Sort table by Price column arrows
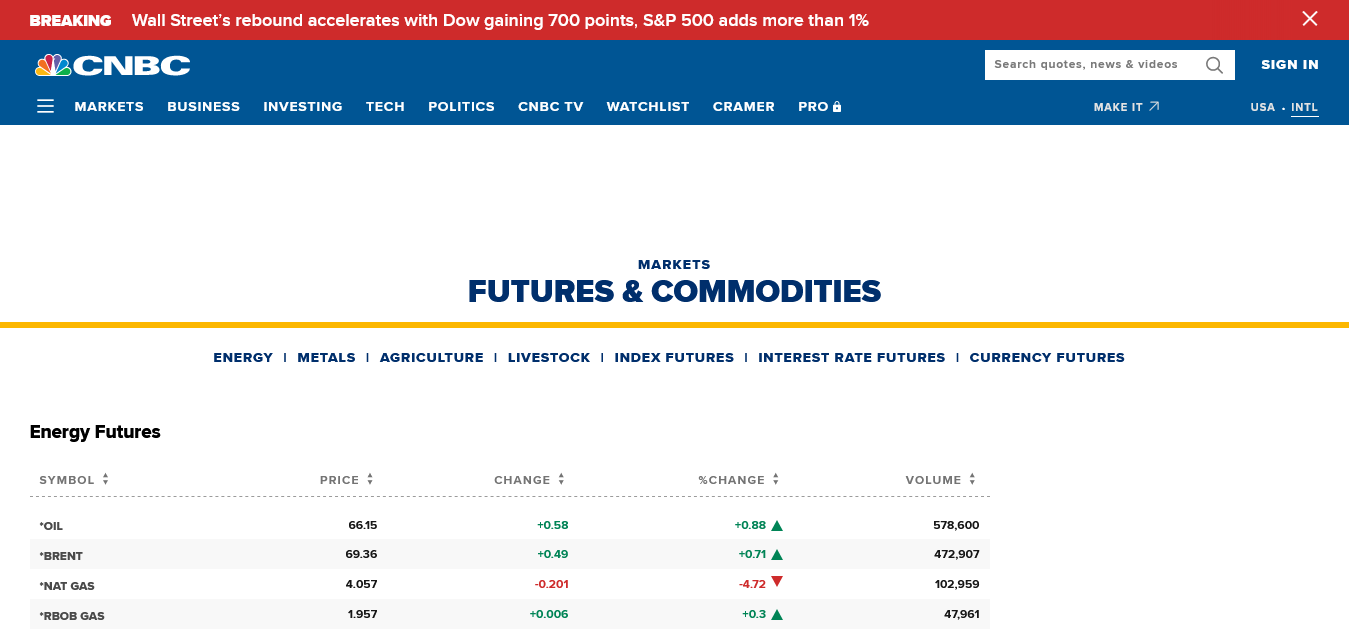 (370, 480)
